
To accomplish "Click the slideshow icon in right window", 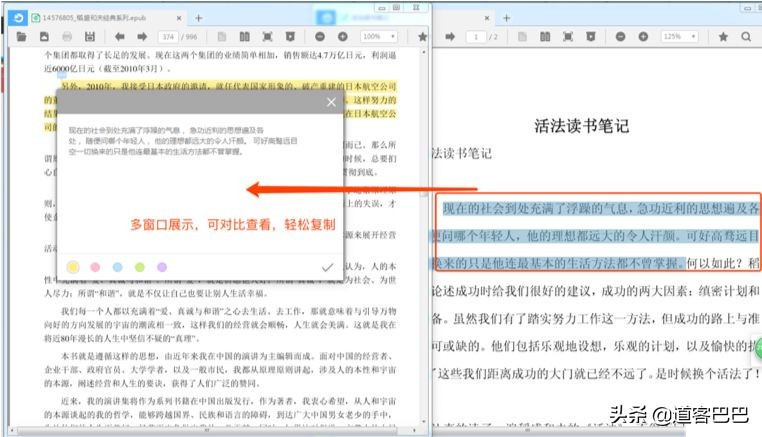I will coord(590,36).
